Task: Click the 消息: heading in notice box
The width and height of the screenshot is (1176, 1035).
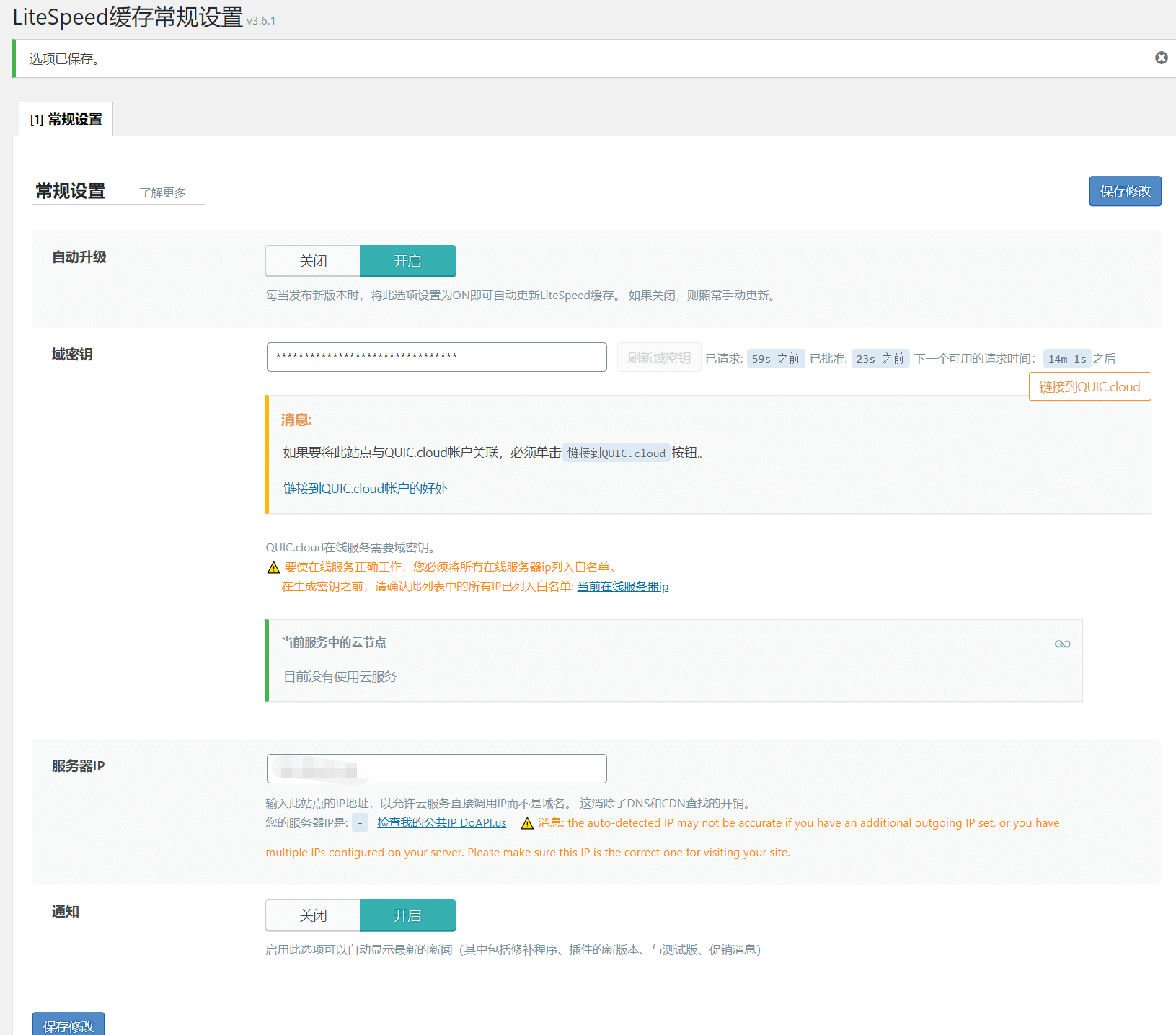Action: [296, 419]
